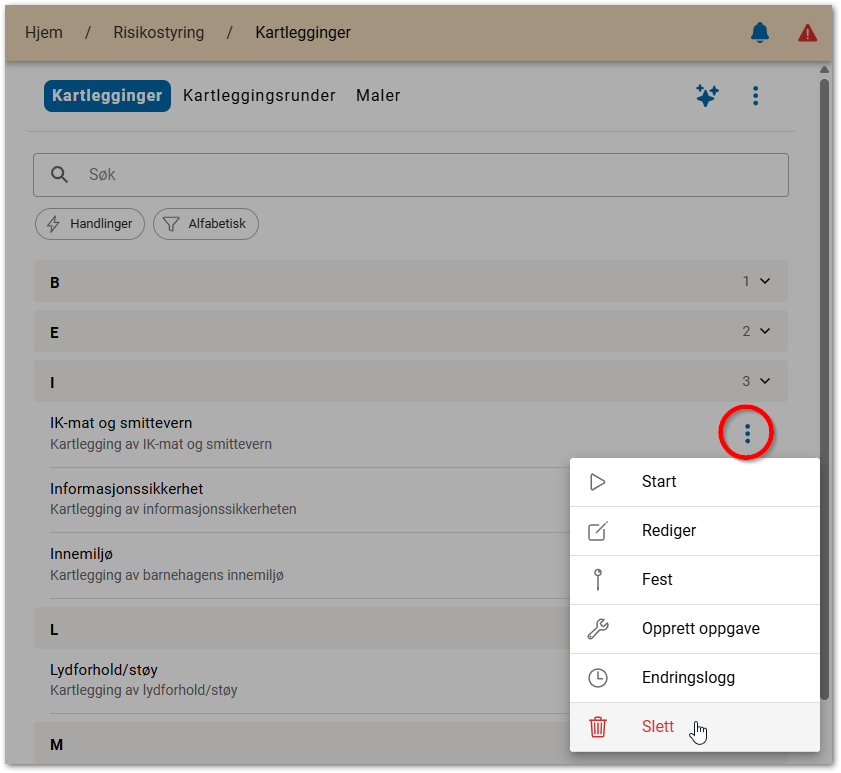
Task: Navigate to Hjem in the breadcrumb
Action: (x=44, y=33)
